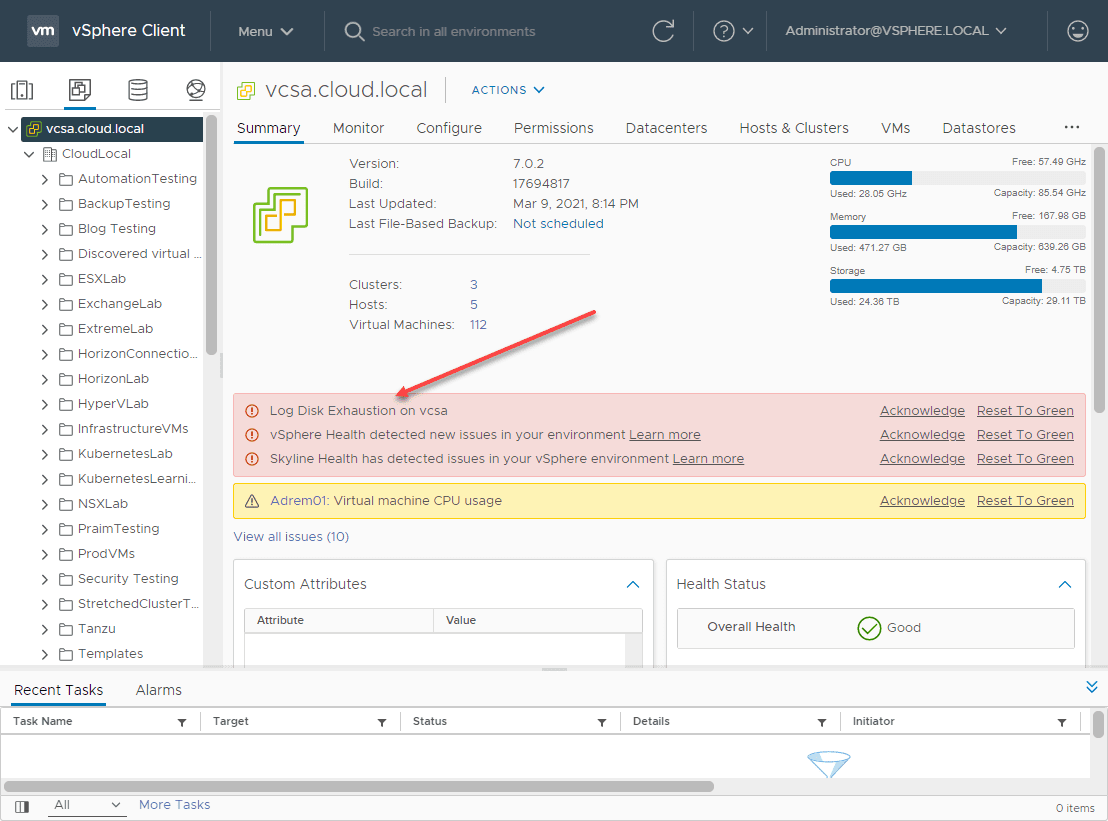Select the Hosts and Clusters inventory icon
Image resolution: width=1108 pixels, height=821 pixels.
point(22,90)
